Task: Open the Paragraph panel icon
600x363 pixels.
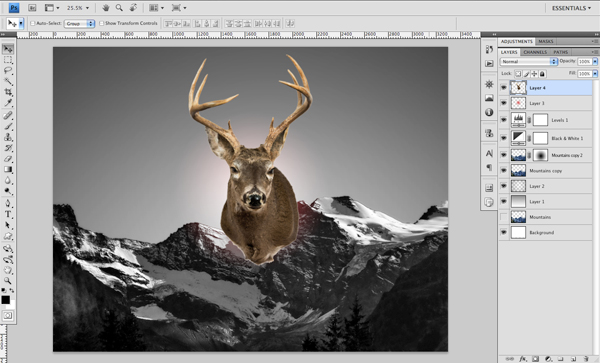Action: point(489,167)
